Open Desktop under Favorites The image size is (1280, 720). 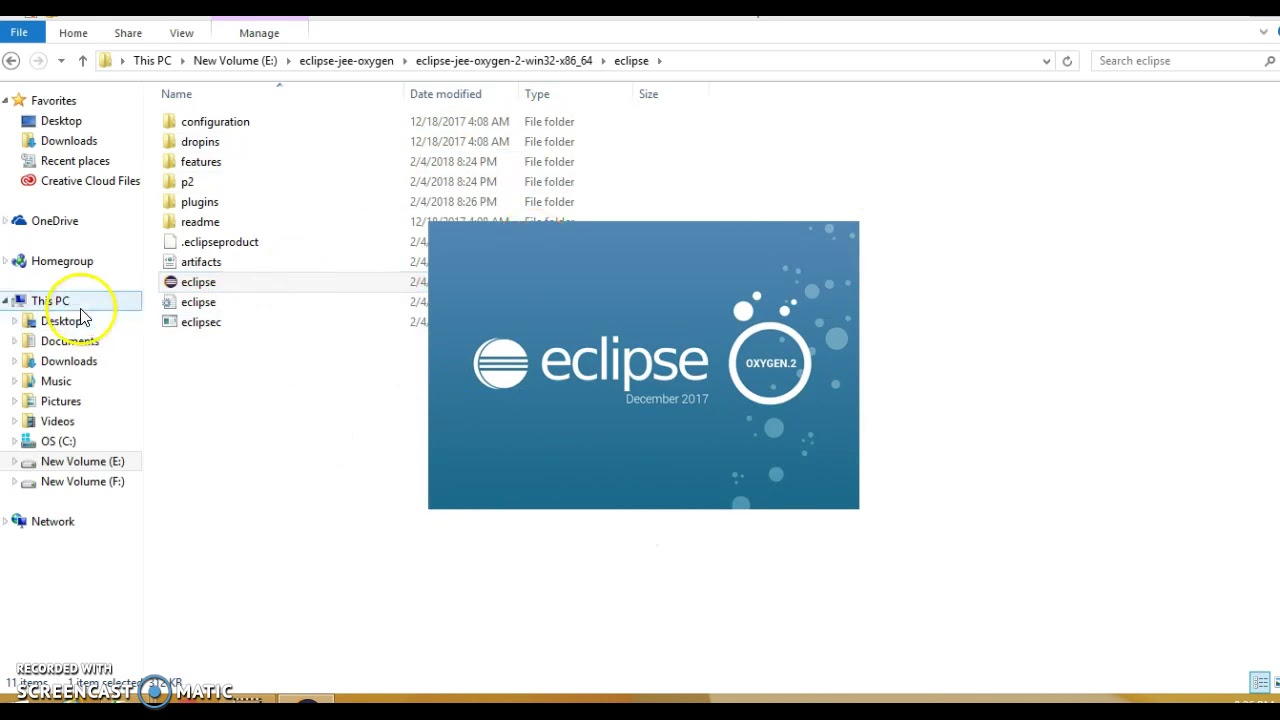pyautogui.click(x=61, y=121)
